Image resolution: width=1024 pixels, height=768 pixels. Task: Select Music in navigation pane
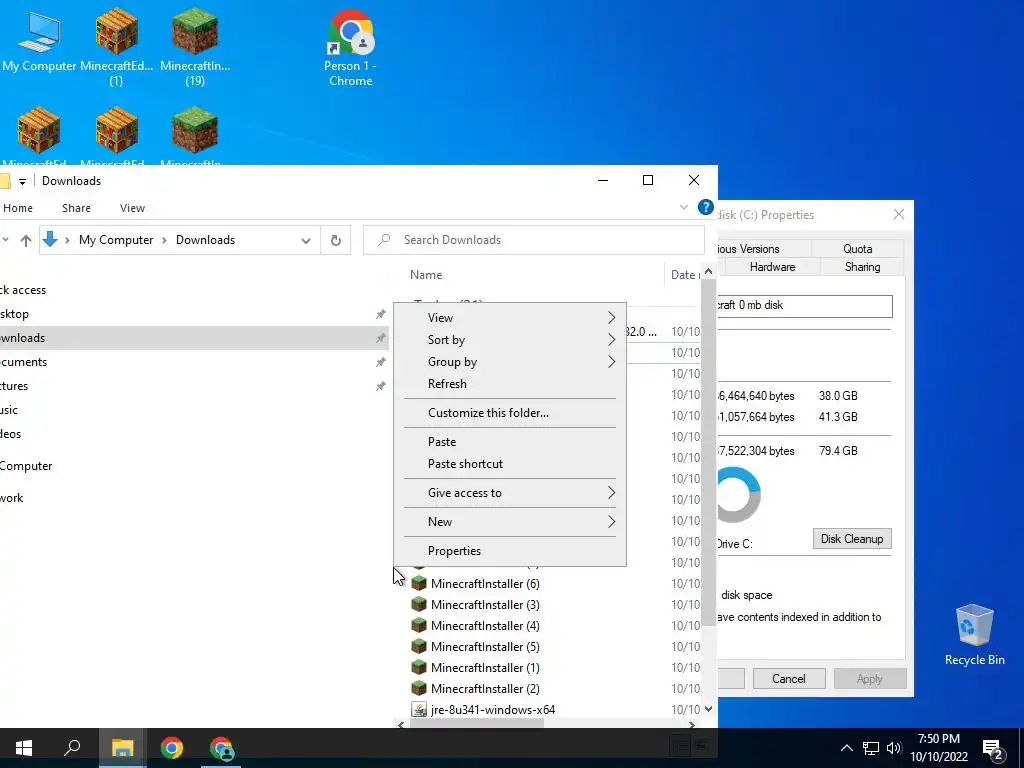pyautogui.click(x=194, y=410)
